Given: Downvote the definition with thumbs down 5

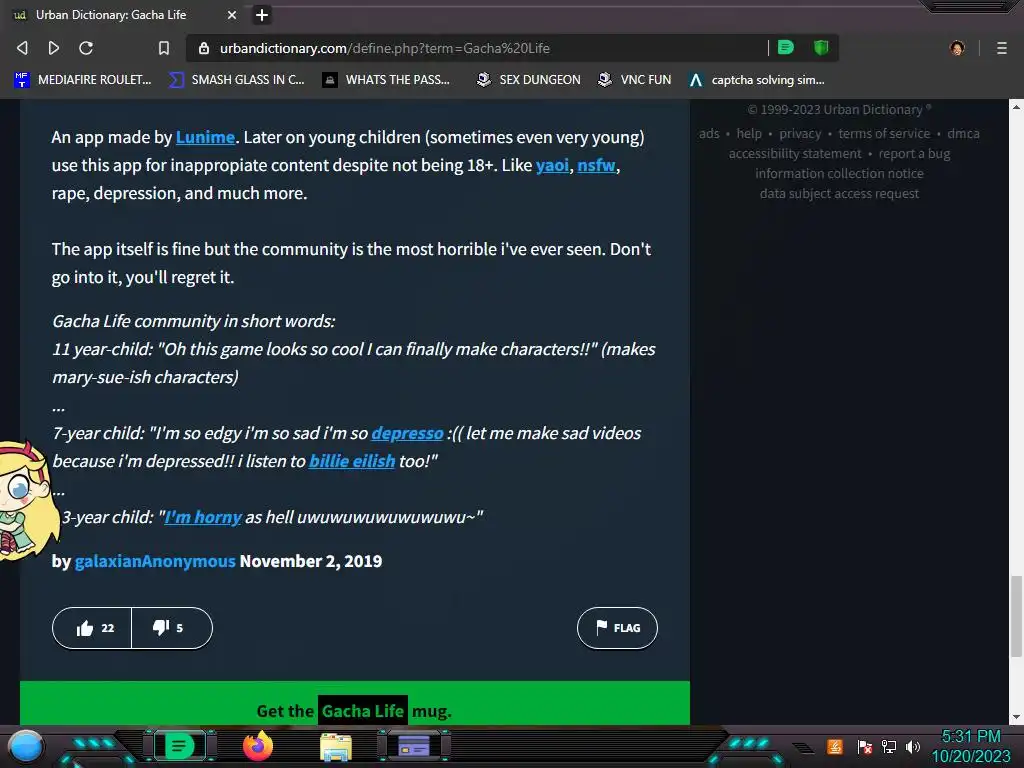Looking at the screenshot, I should pos(172,628).
